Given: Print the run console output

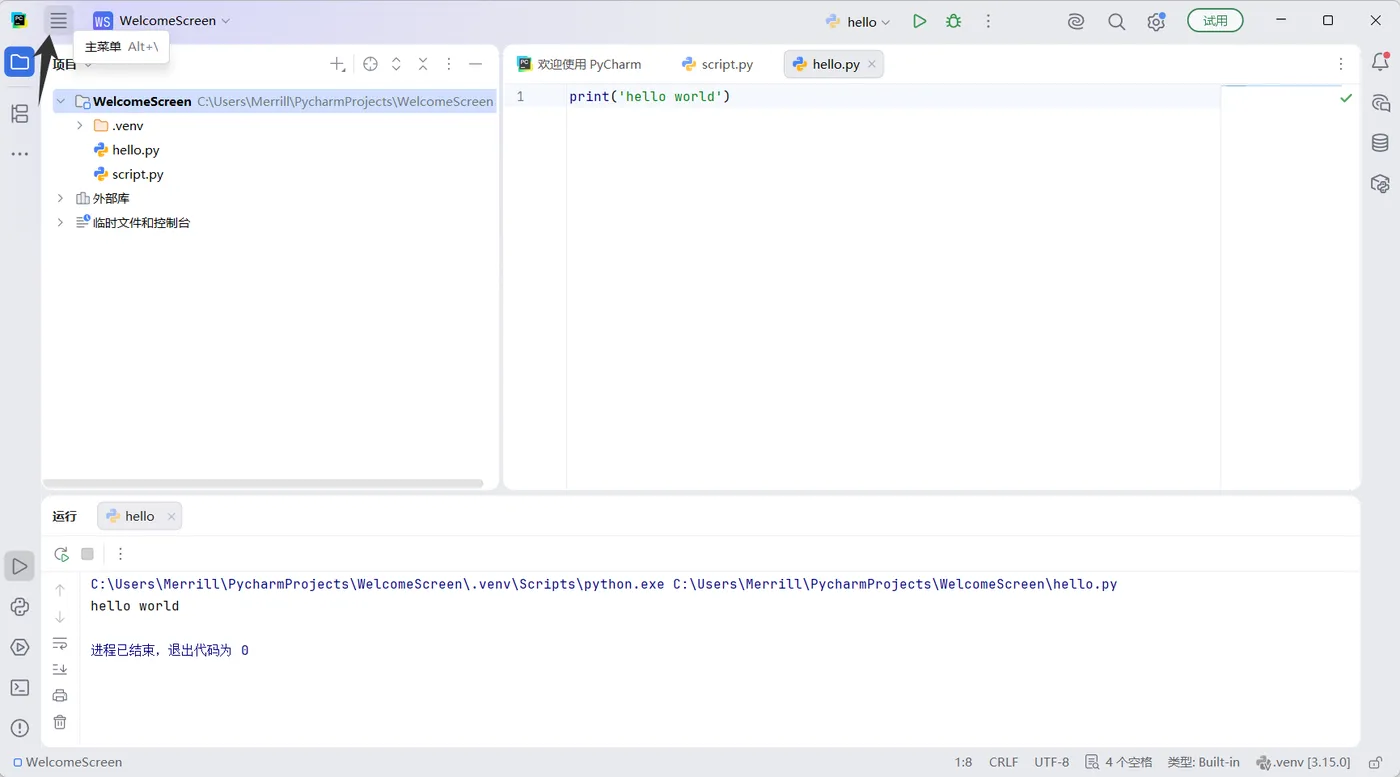Looking at the screenshot, I should point(60,696).
